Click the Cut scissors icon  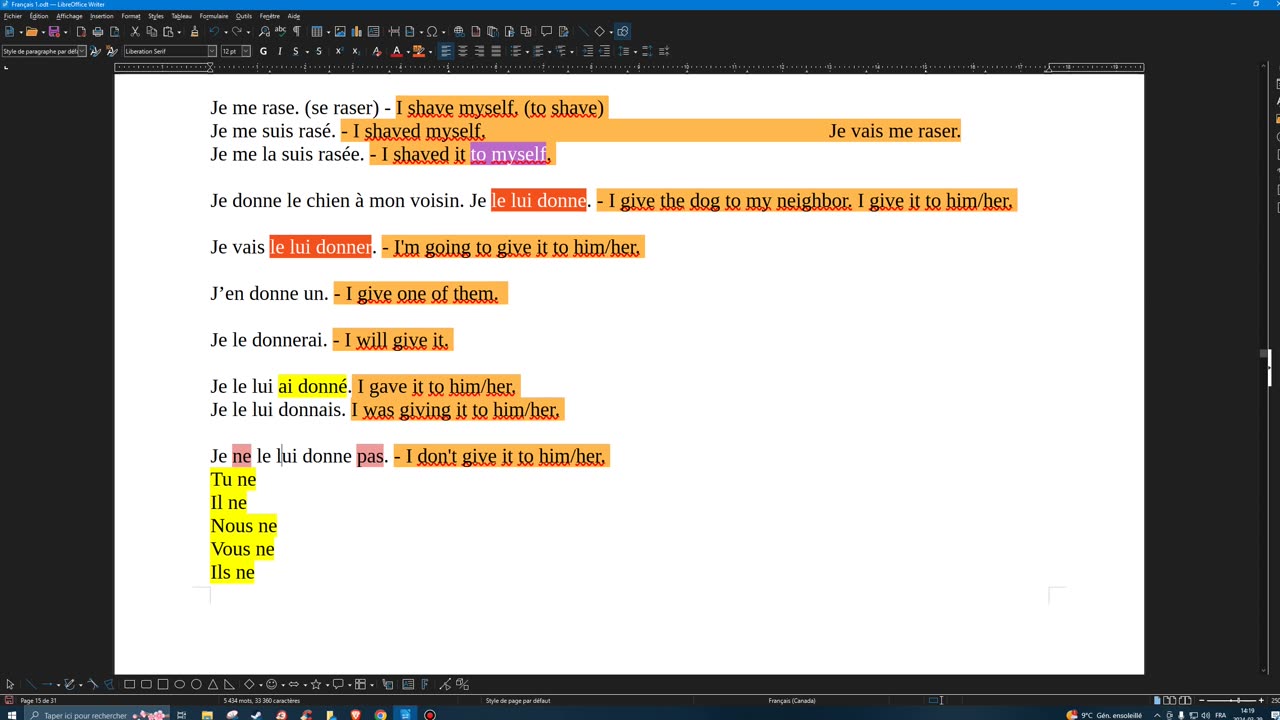pyautogui.click(x=135, y=31)
